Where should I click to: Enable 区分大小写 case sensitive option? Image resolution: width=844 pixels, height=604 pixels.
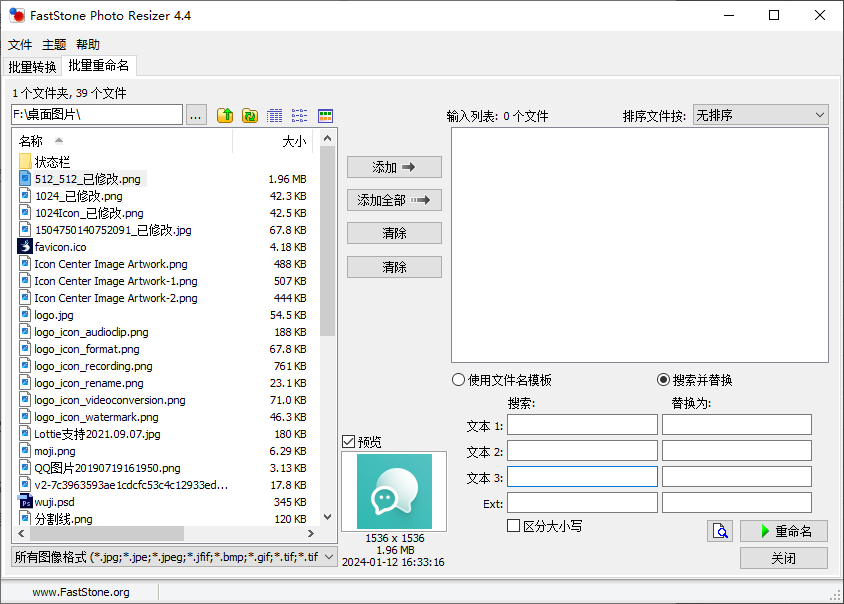click(514, 526)
